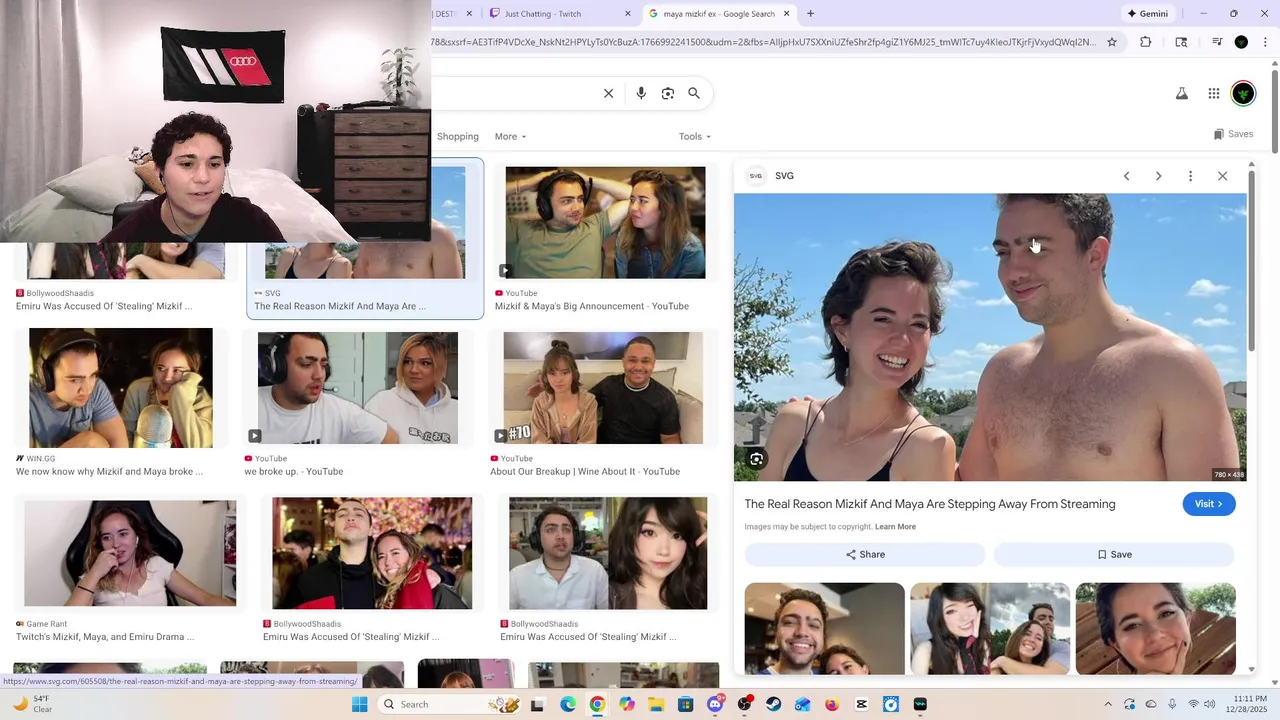Screen dimensions: 1280x720
Task: Open a new browser tab
Action: 810,14
